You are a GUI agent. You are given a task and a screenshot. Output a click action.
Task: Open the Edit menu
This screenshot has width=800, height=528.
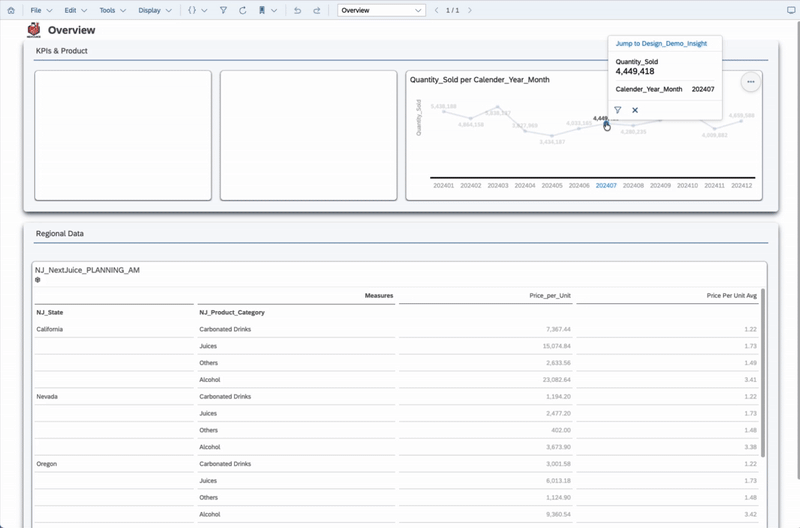coord(76,10)
